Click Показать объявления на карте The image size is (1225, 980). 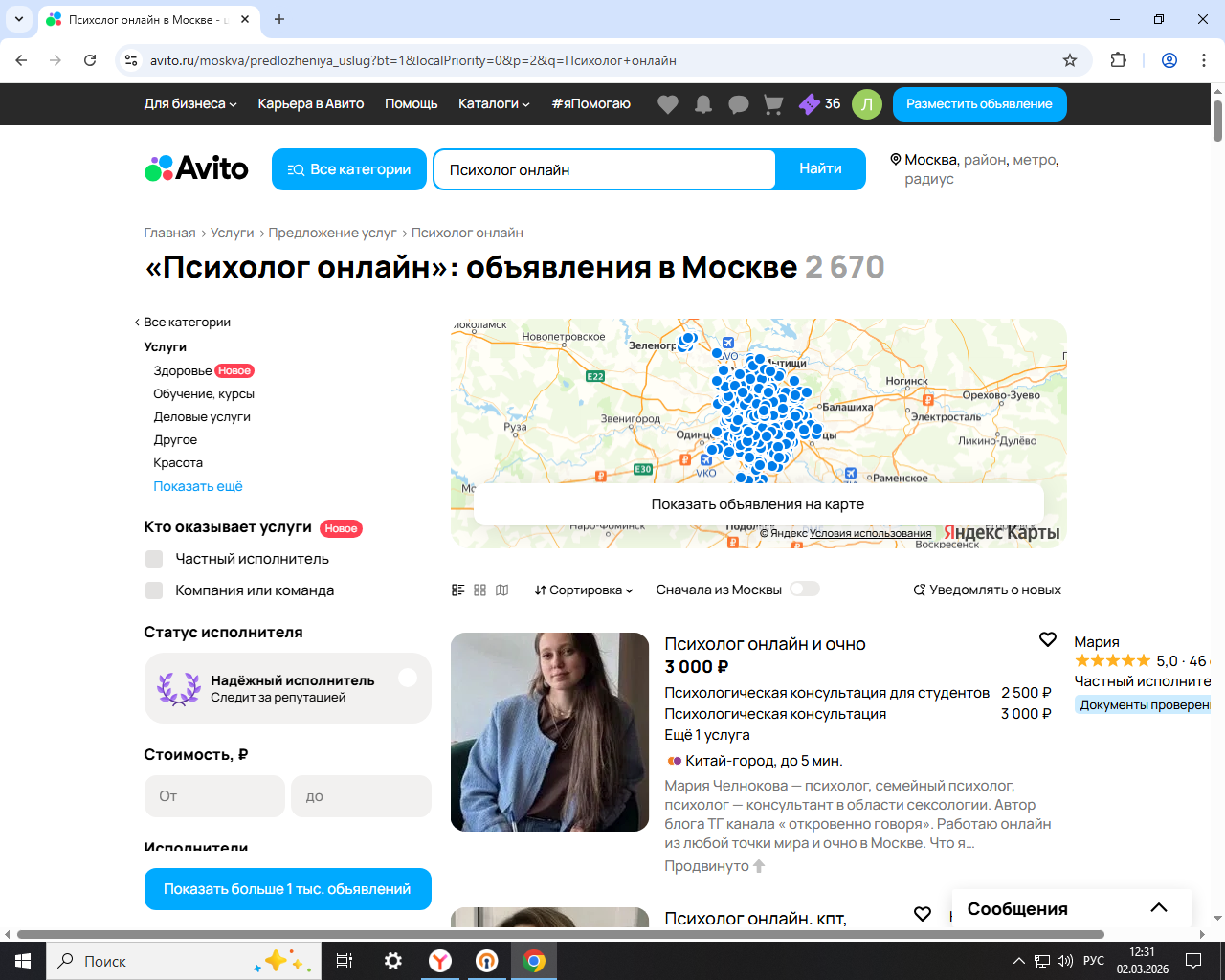pos(758,504)
